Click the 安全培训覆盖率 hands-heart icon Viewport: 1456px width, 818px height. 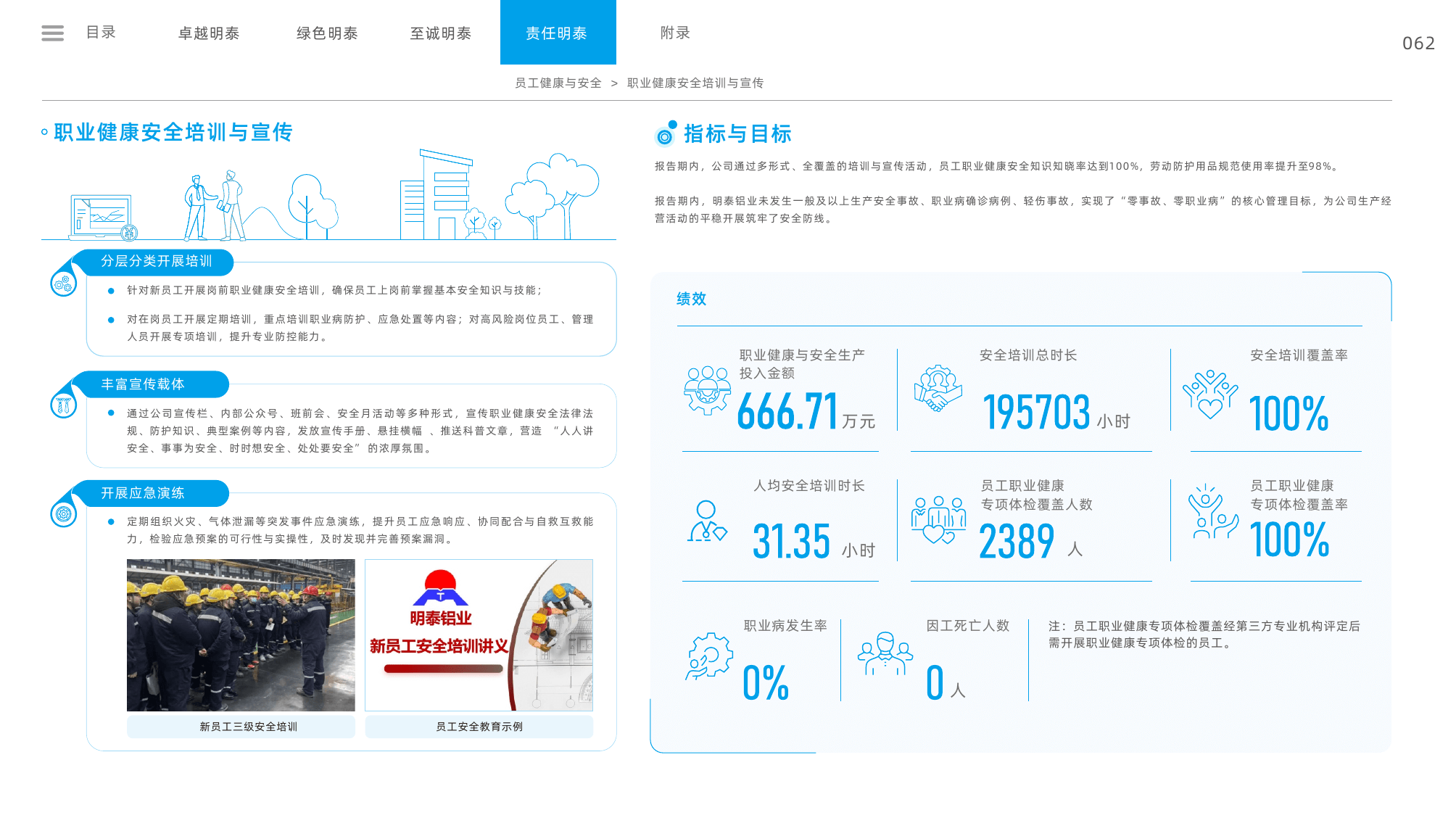click(1209, 394)
